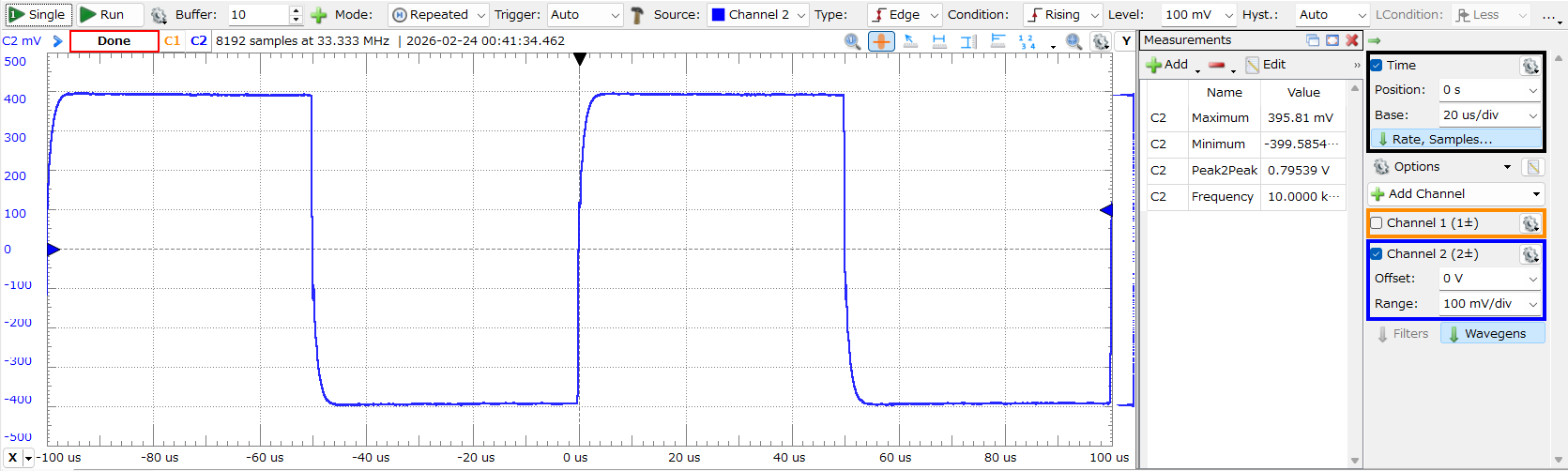1568x471 pixels.
Task: Click the Buffer number input field
Action: (x=258, y=15)
